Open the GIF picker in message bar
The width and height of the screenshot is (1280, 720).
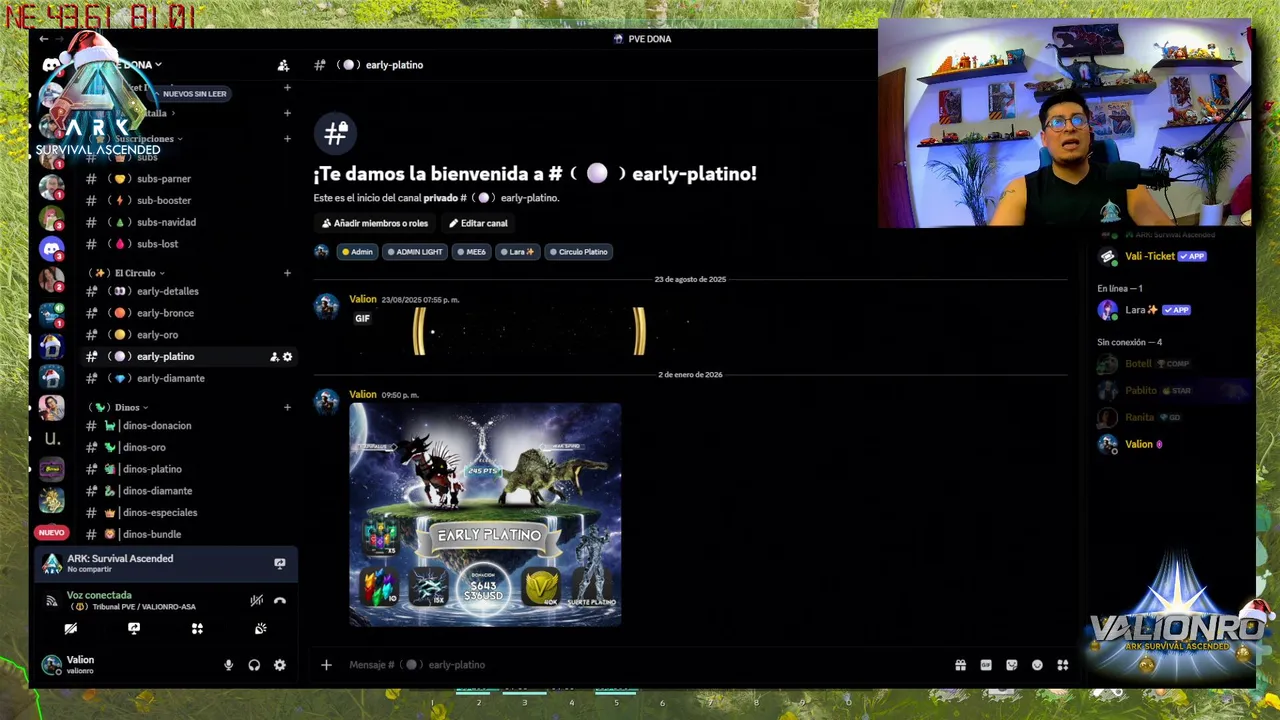click(x=986, y=665)
